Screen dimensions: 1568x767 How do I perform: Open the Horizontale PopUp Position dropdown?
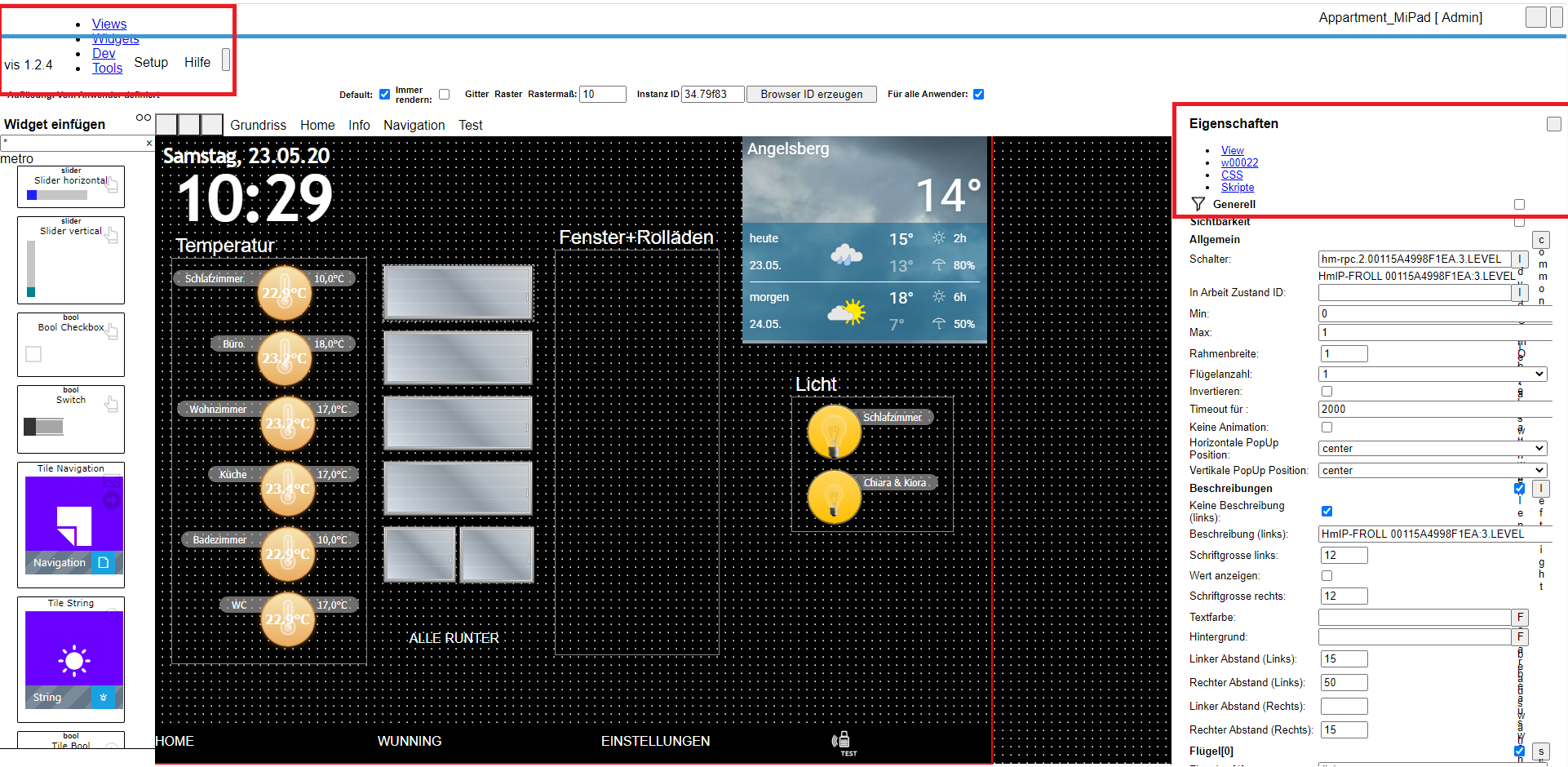click(x=1433, y=449)
